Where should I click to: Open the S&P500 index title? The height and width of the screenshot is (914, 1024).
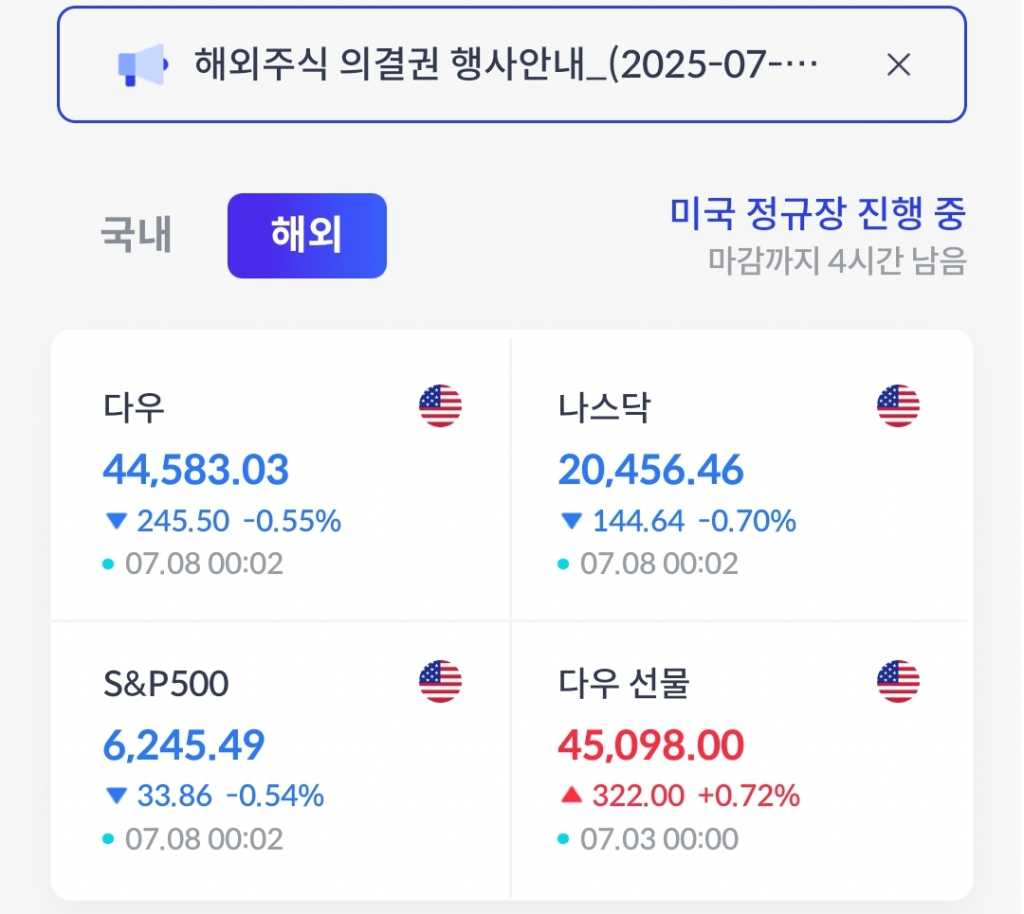(166, 683)
